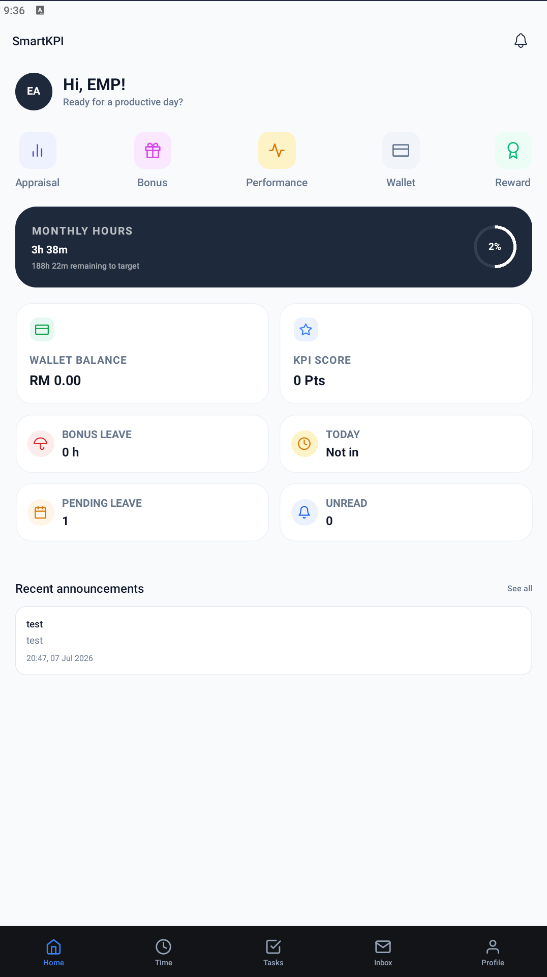Open the Pending Leave card
The width and height of the screenshot is (547, 977).
pos(142,512)
